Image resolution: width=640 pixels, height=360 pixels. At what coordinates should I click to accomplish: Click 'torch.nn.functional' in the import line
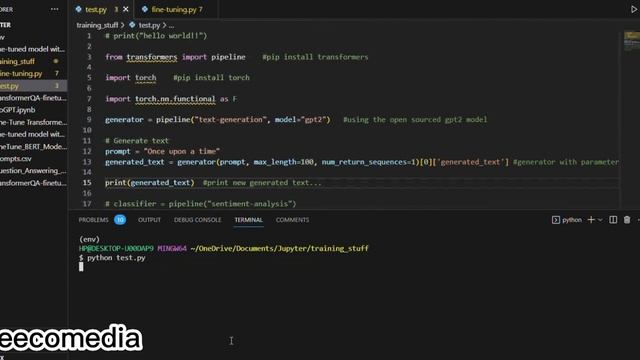(x=175, y=99)
